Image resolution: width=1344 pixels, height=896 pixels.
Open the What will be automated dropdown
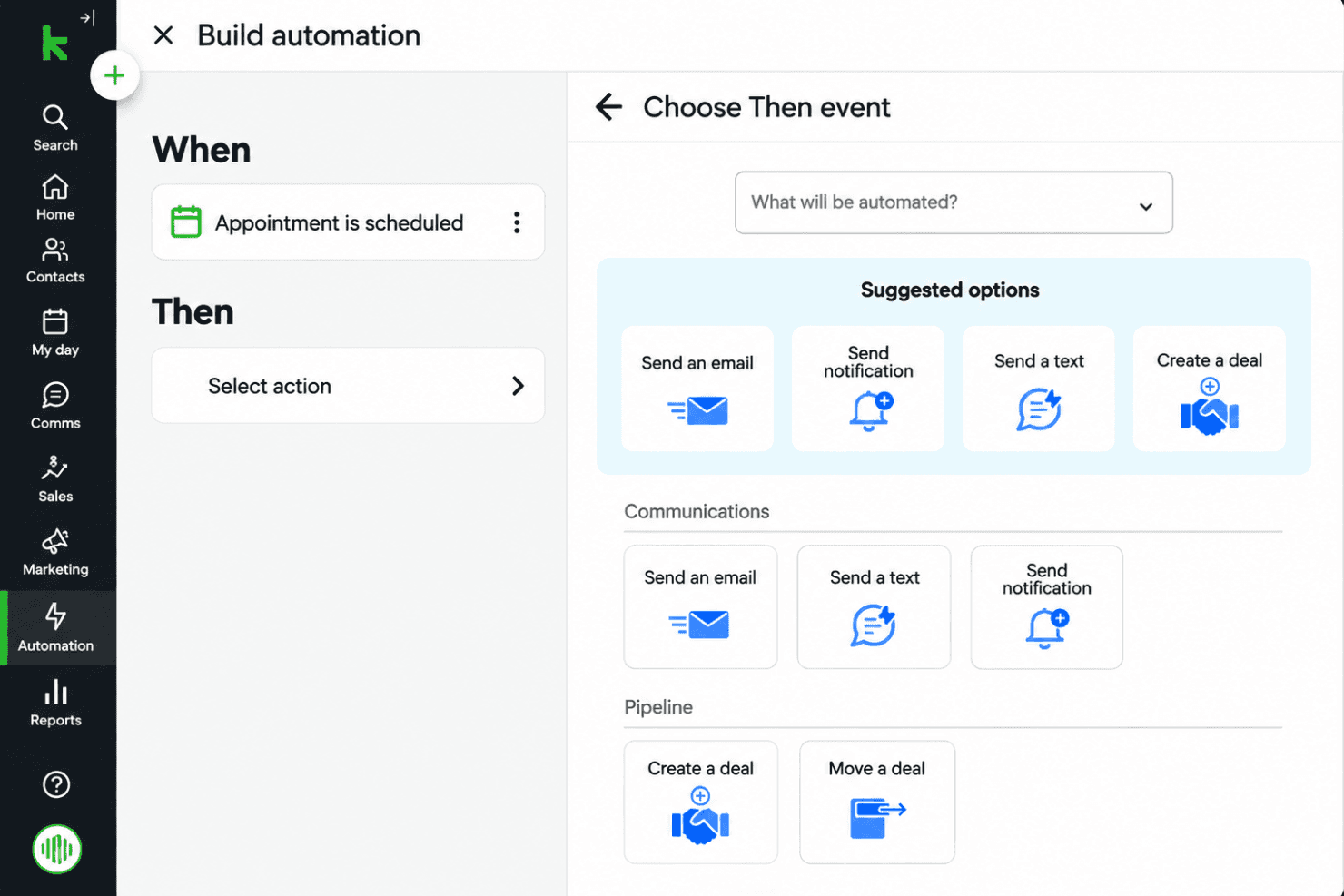pos(954,202)
